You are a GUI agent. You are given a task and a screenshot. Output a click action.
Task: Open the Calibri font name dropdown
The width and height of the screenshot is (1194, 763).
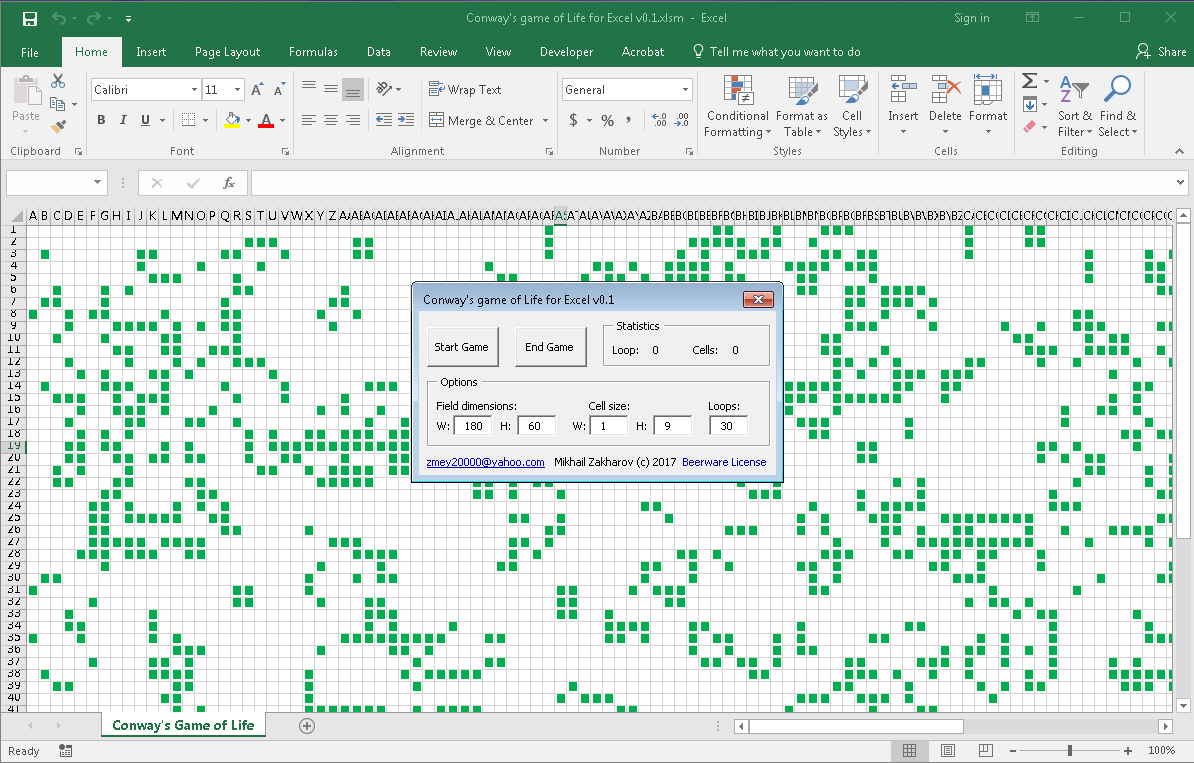tap(194, 90)
